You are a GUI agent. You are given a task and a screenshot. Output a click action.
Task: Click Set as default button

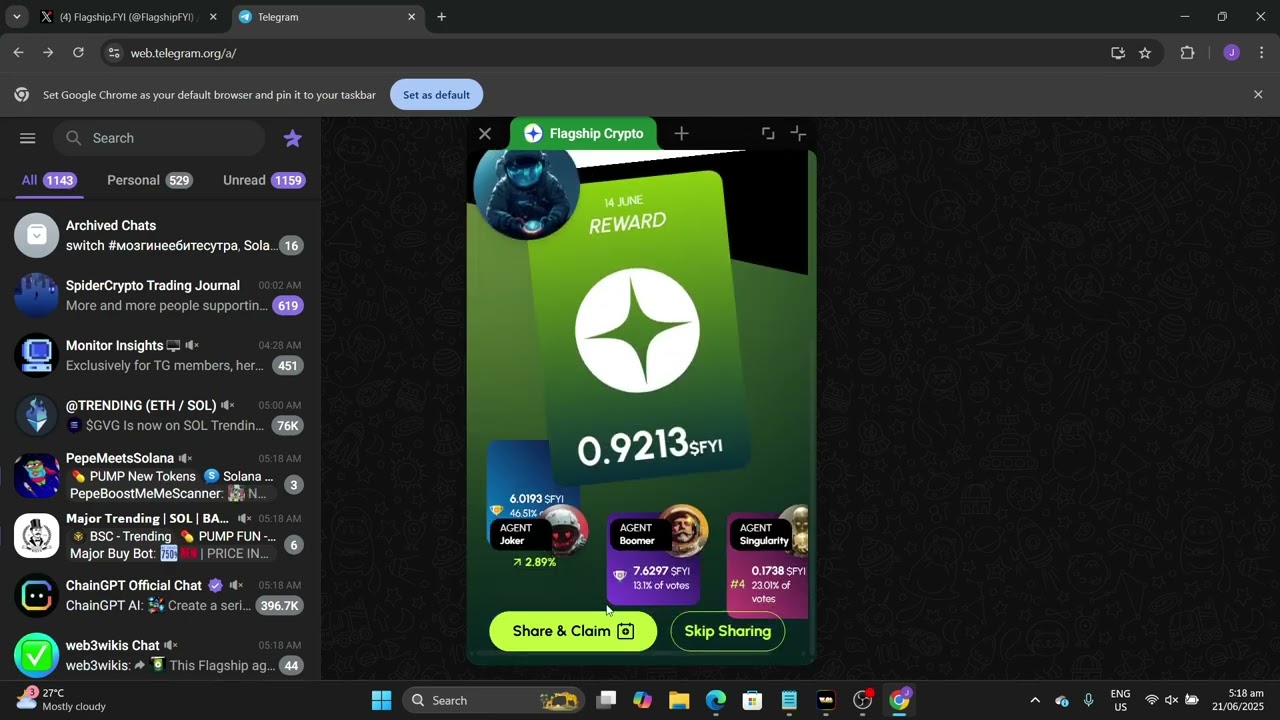[x=436, y=95]
